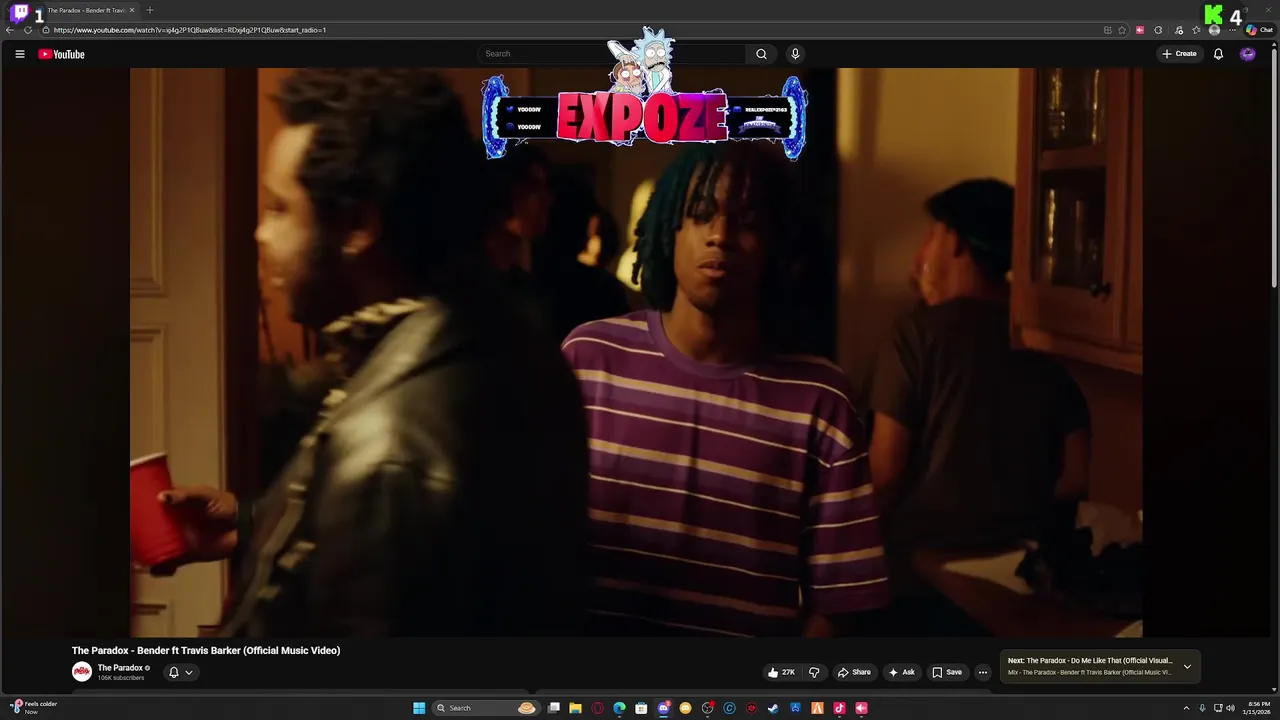1280x720 pixels.
Task: Click Create button in YouTube header
Action: [x=1180, y=54]
